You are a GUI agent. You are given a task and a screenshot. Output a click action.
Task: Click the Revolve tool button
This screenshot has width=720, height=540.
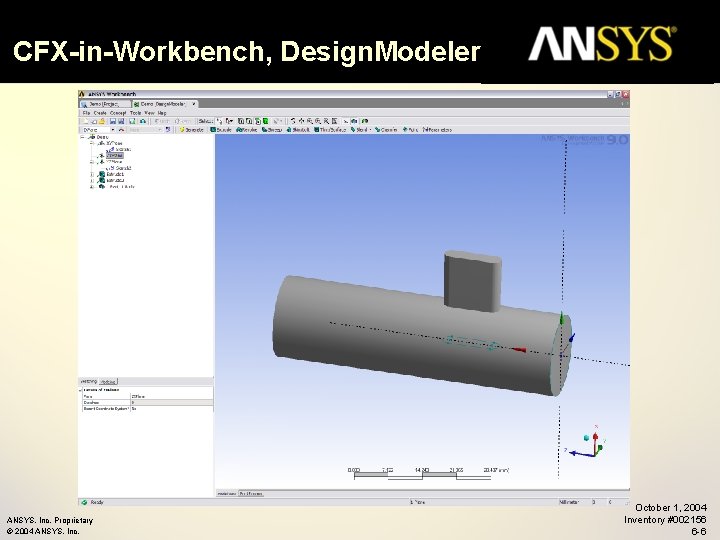coord(247,130)
